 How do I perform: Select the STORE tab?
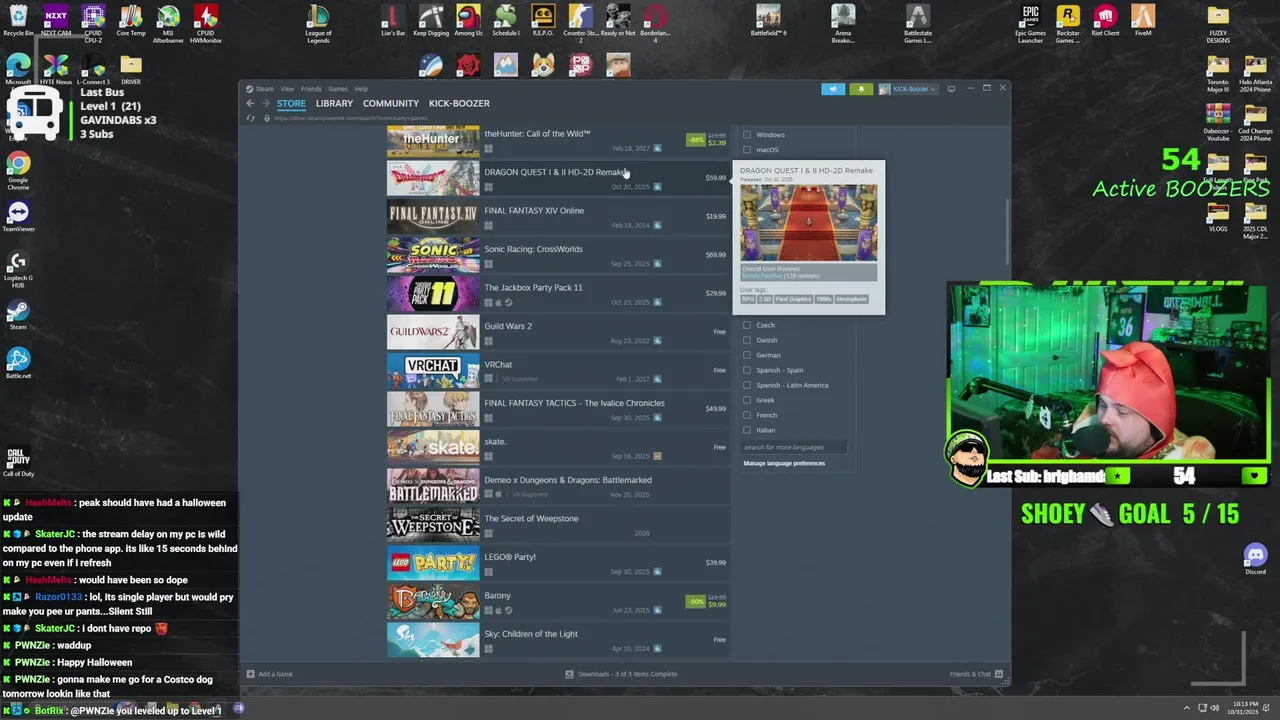click(x=291, y=103)
